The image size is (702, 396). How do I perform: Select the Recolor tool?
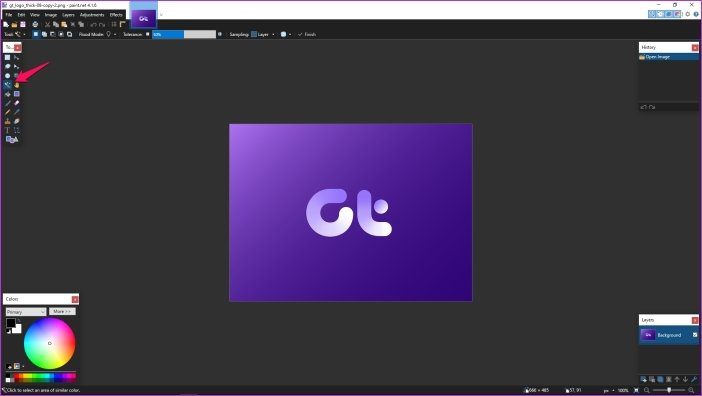click(x=17, y=121)
